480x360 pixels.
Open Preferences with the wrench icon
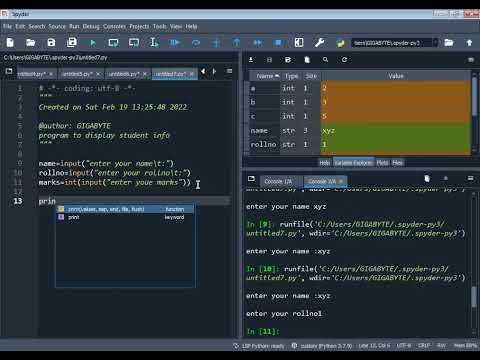(319, 43)
